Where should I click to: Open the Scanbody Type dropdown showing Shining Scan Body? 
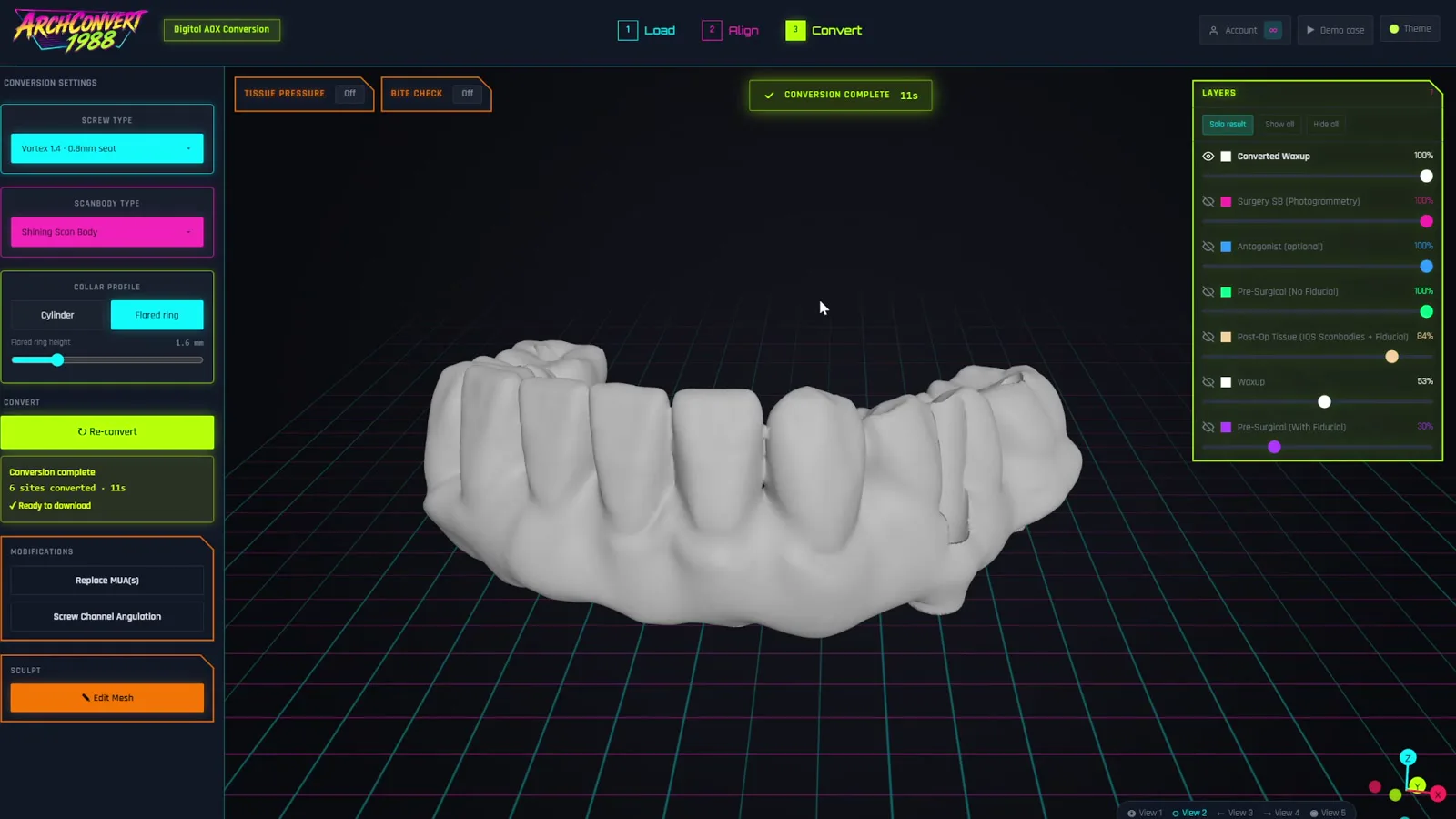coord(107,232)
